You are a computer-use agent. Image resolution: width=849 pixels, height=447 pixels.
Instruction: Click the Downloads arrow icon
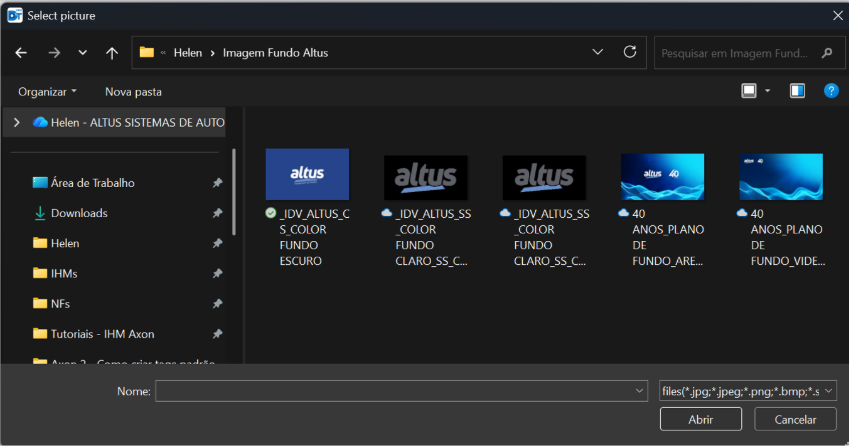pyautogui.click(x=40, y=213)
